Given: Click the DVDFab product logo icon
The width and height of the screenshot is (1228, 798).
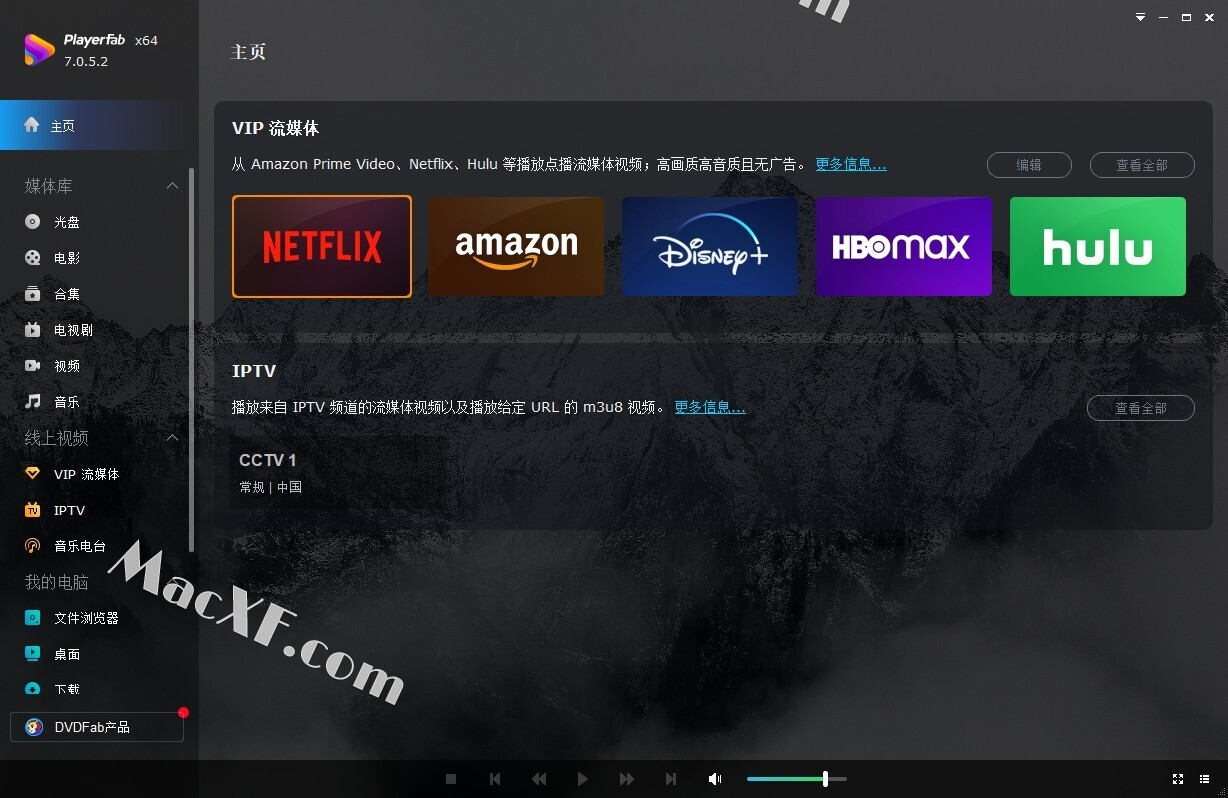Looking at the screenshot, I should point(34,727).
